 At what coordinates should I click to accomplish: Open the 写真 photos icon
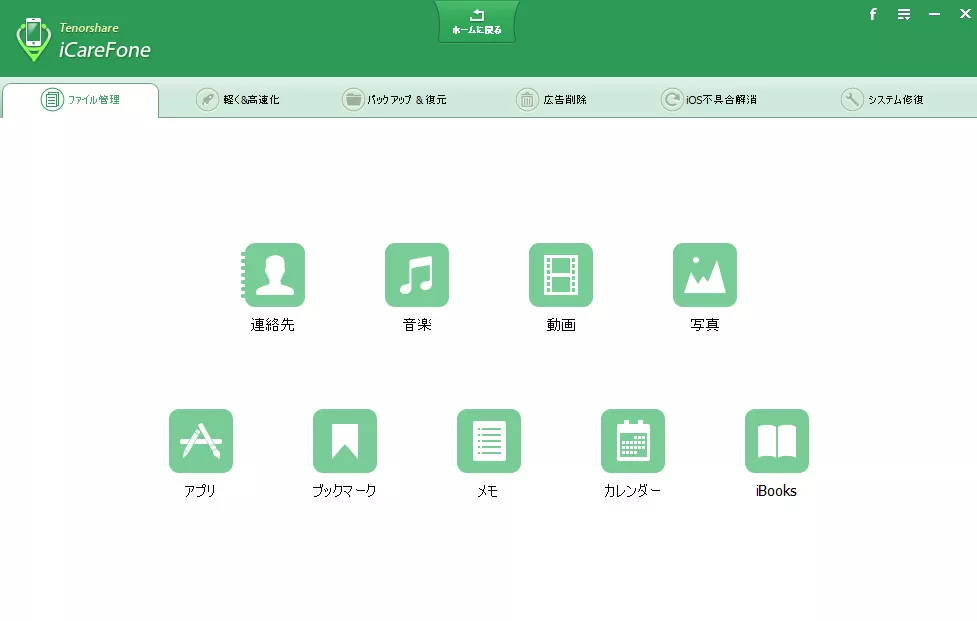(x=705, y=275)
